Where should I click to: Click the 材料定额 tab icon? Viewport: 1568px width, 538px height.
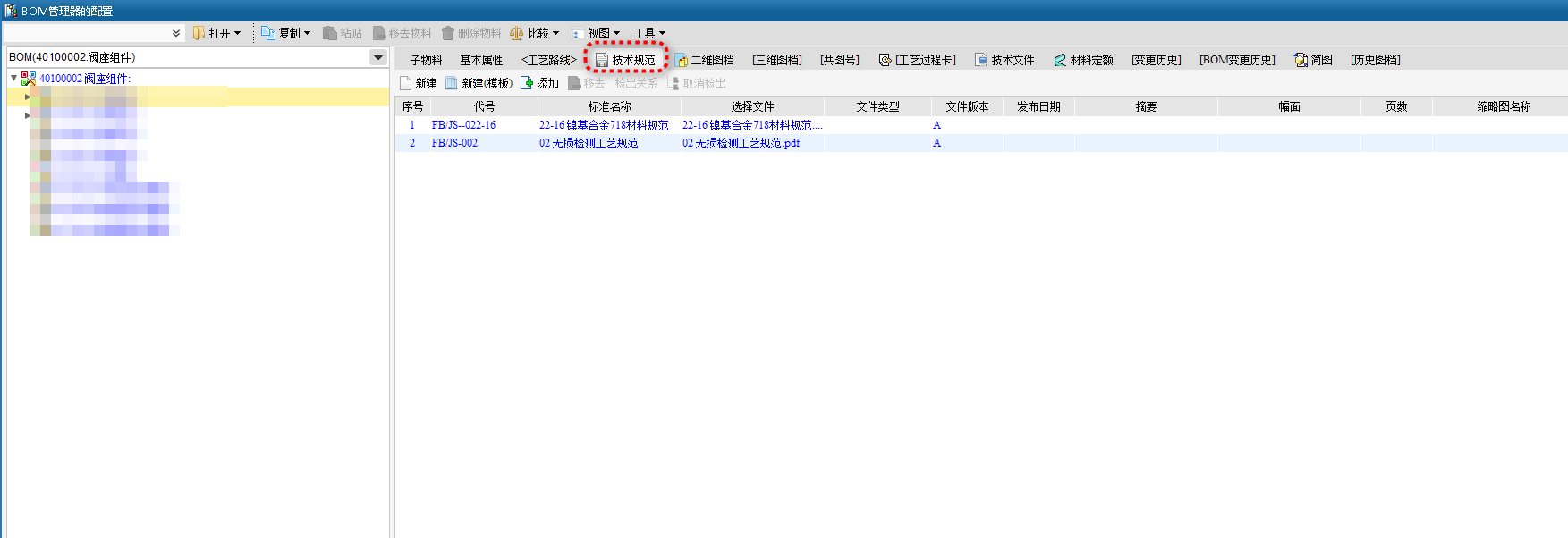(1060, 60)
